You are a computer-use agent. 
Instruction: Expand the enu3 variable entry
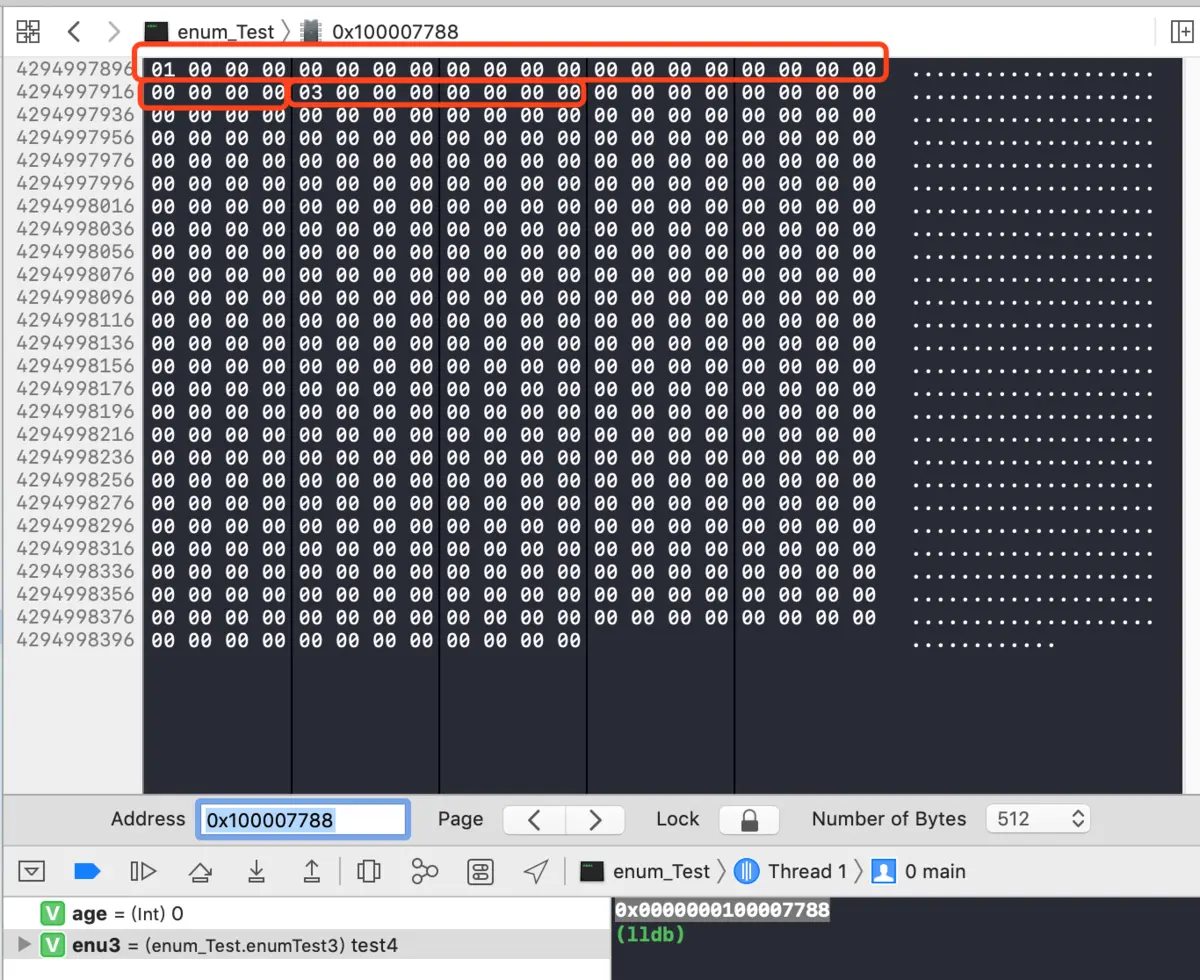[x=24, y=944]
